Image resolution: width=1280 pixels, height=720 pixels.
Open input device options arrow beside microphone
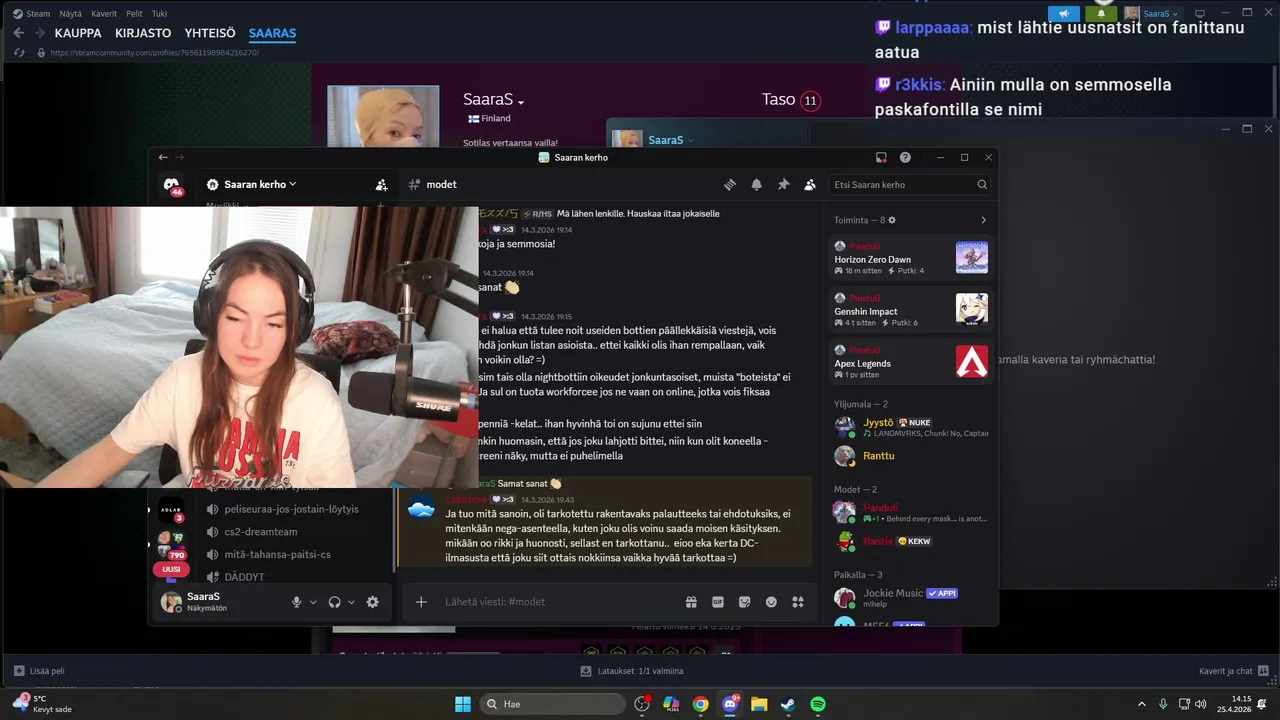pyautogui.click(x=313, y=602)
